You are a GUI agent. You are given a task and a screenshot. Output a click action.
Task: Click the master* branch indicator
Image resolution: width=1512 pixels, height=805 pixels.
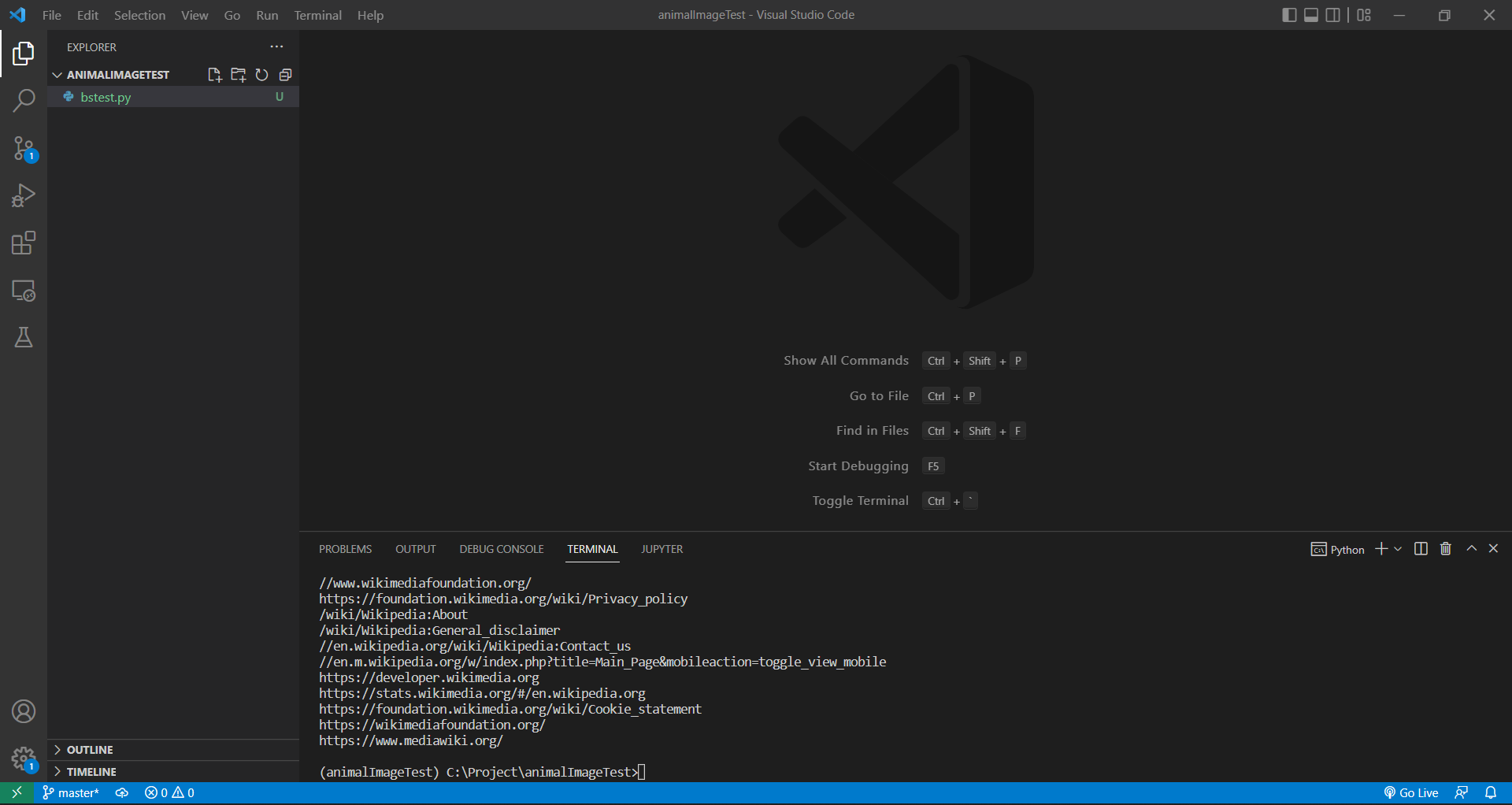[71, 793]
